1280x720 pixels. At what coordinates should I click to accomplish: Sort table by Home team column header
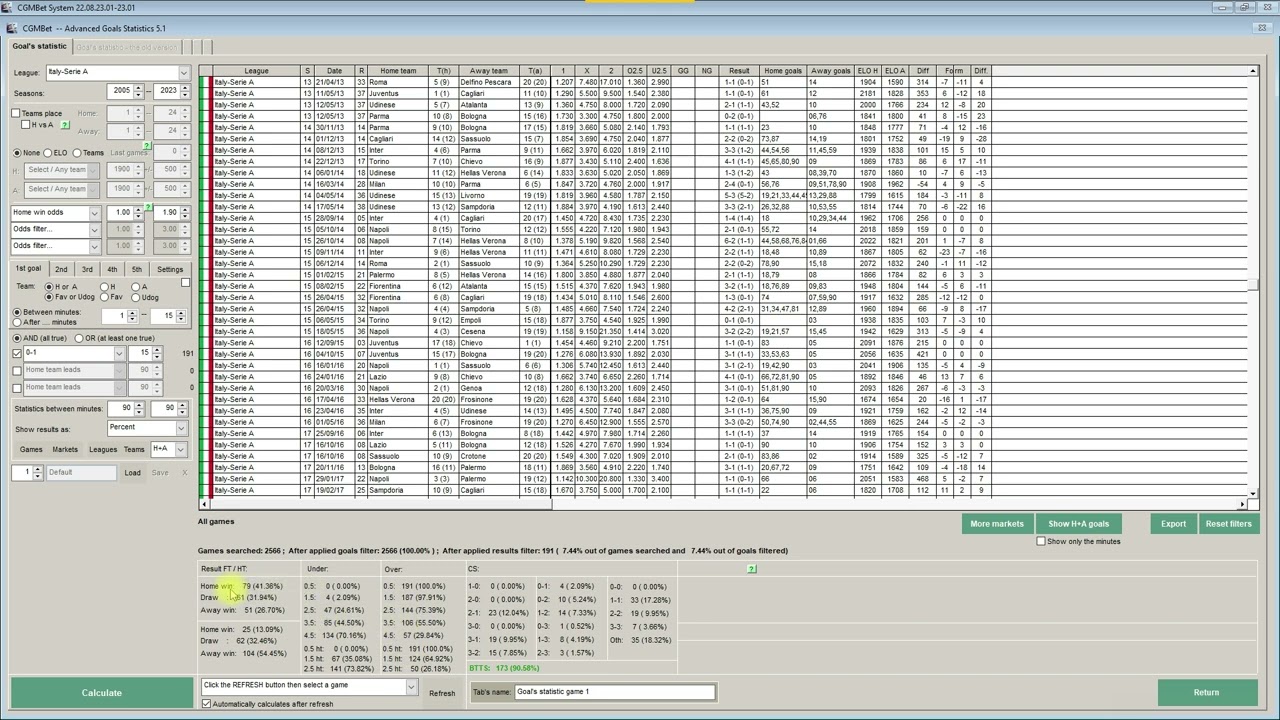[398, 71]
